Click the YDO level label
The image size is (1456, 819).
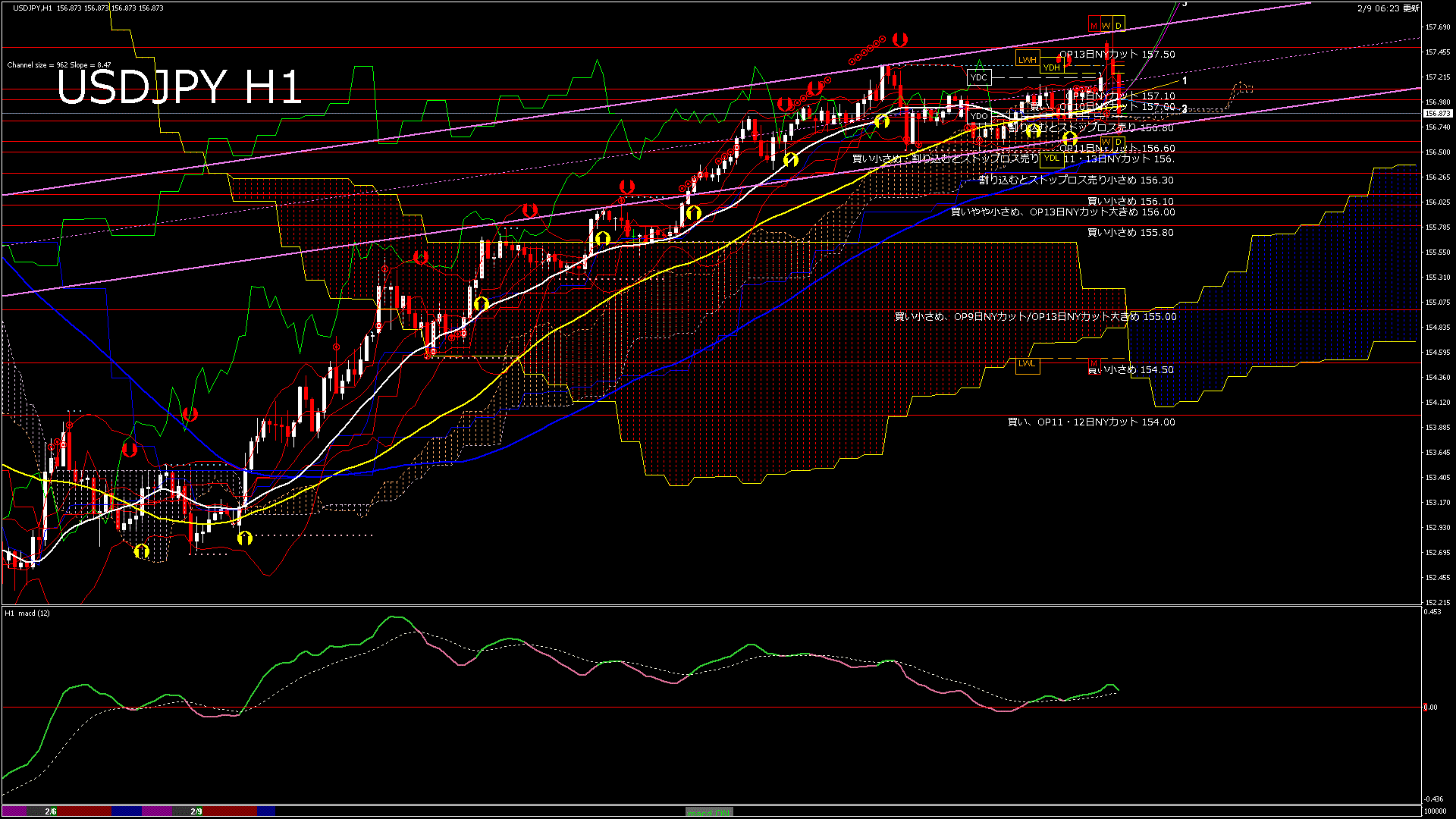[978, 116]
